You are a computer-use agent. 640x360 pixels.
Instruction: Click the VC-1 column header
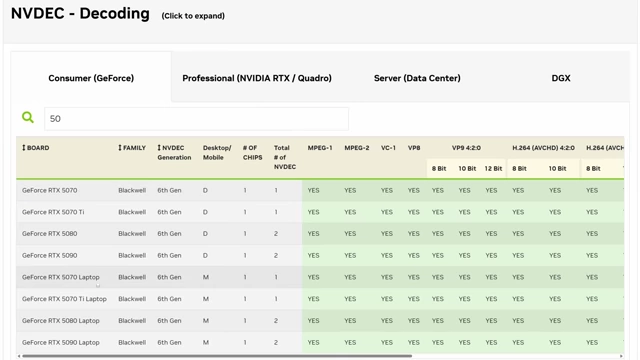coord(388,148)
